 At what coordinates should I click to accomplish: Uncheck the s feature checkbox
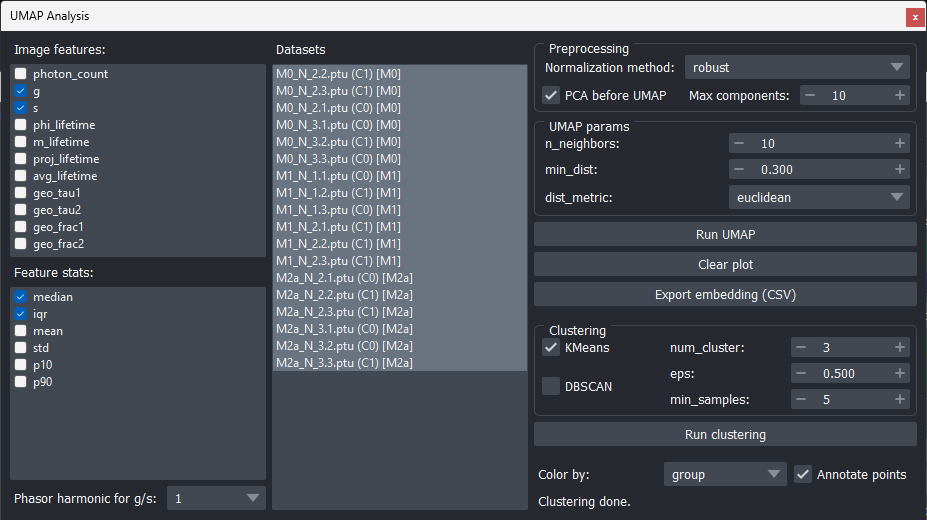(x=21, y=108)
